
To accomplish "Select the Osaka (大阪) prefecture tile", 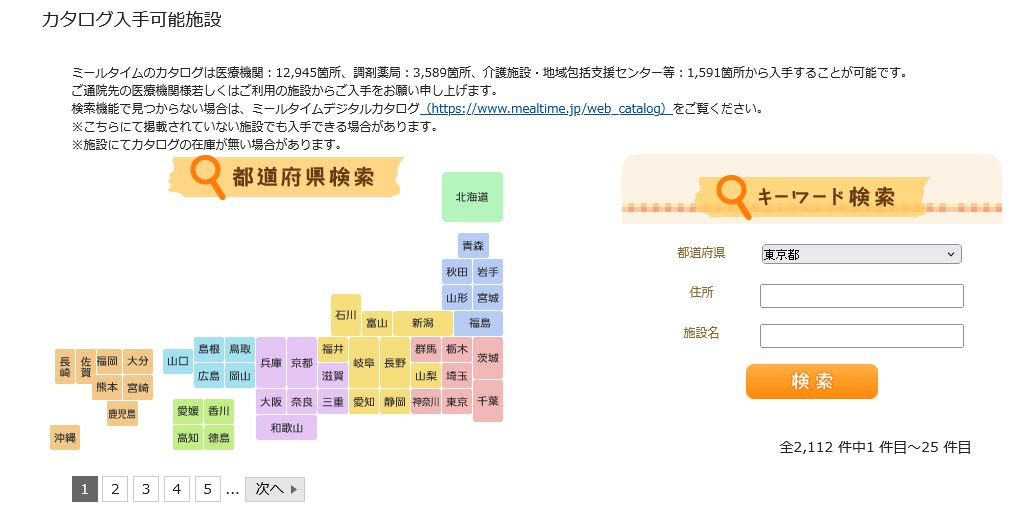I will [x=271, y=402].
